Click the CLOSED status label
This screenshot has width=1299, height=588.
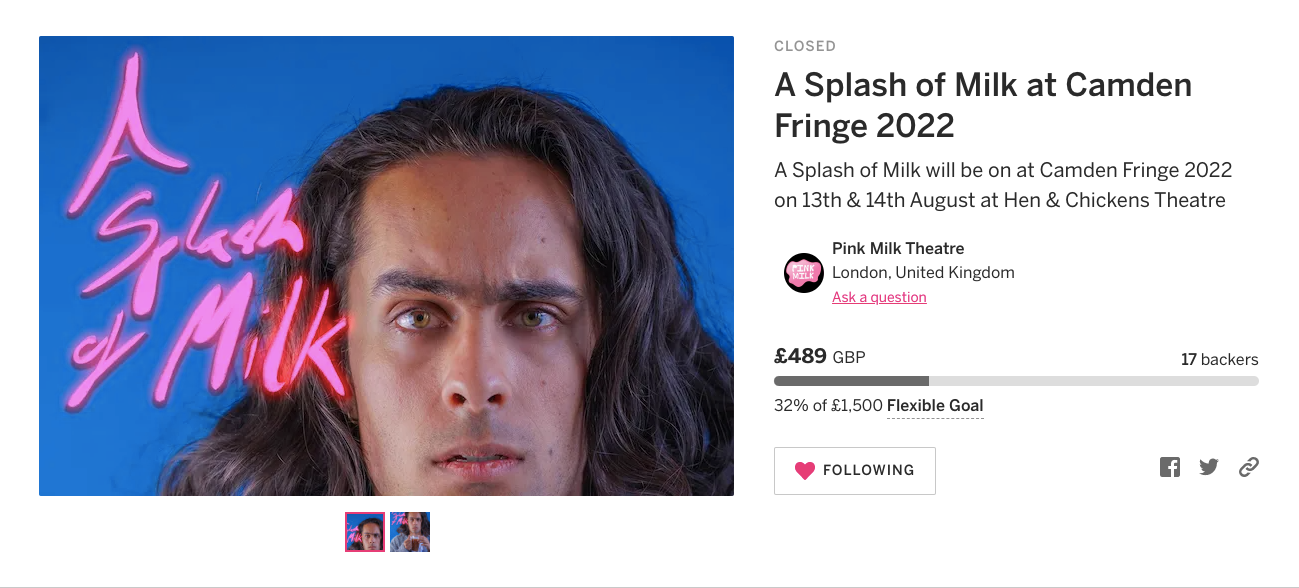[x=805, y=46]
